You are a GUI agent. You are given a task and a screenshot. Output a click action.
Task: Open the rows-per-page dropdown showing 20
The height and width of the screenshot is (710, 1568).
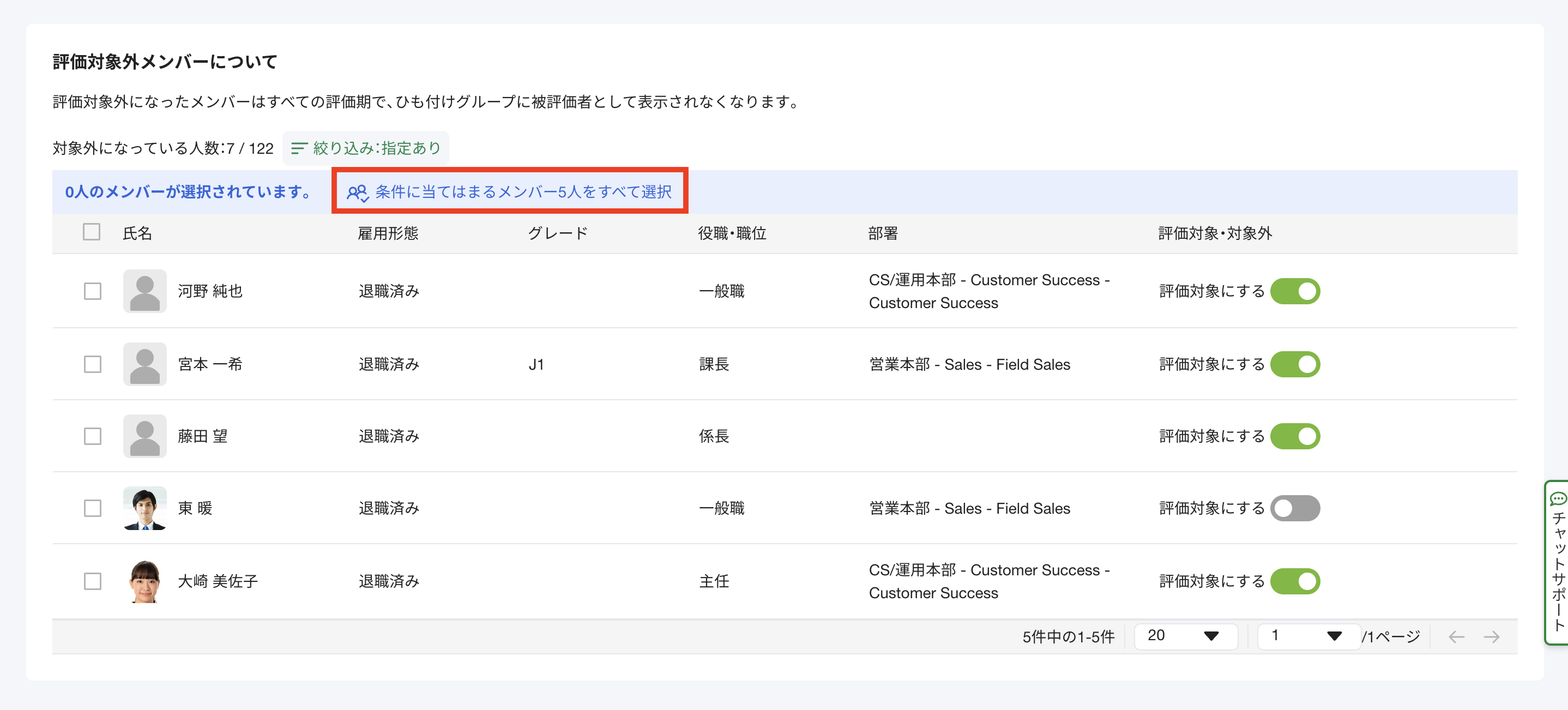coord(1185,636)
